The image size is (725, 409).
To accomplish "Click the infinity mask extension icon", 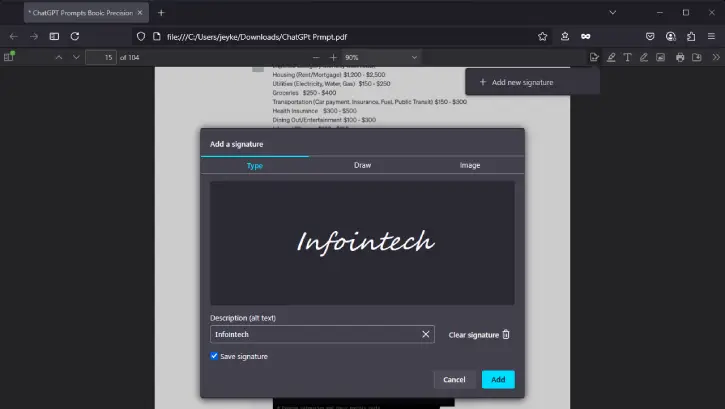I will tap(585, 37).
